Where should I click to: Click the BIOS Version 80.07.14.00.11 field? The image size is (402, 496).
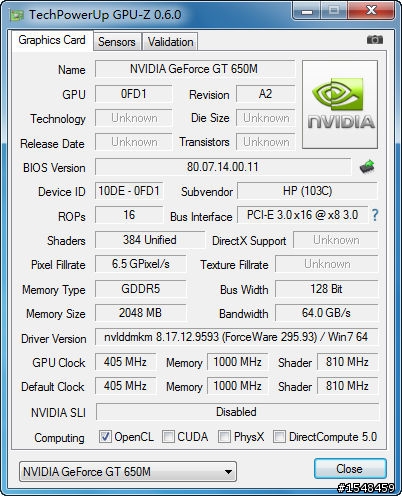[223, 166]
